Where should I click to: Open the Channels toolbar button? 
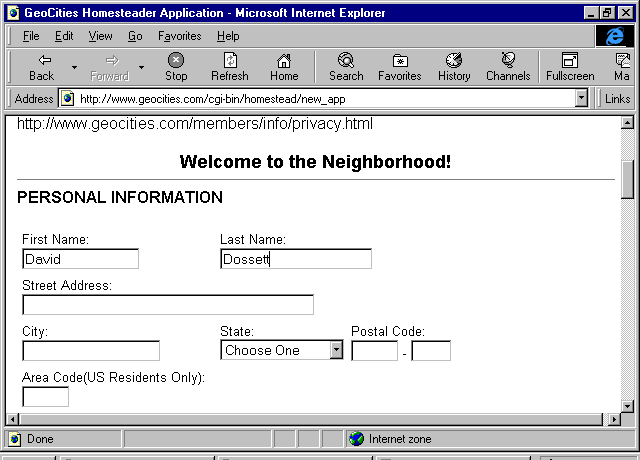tap(508, 67)
